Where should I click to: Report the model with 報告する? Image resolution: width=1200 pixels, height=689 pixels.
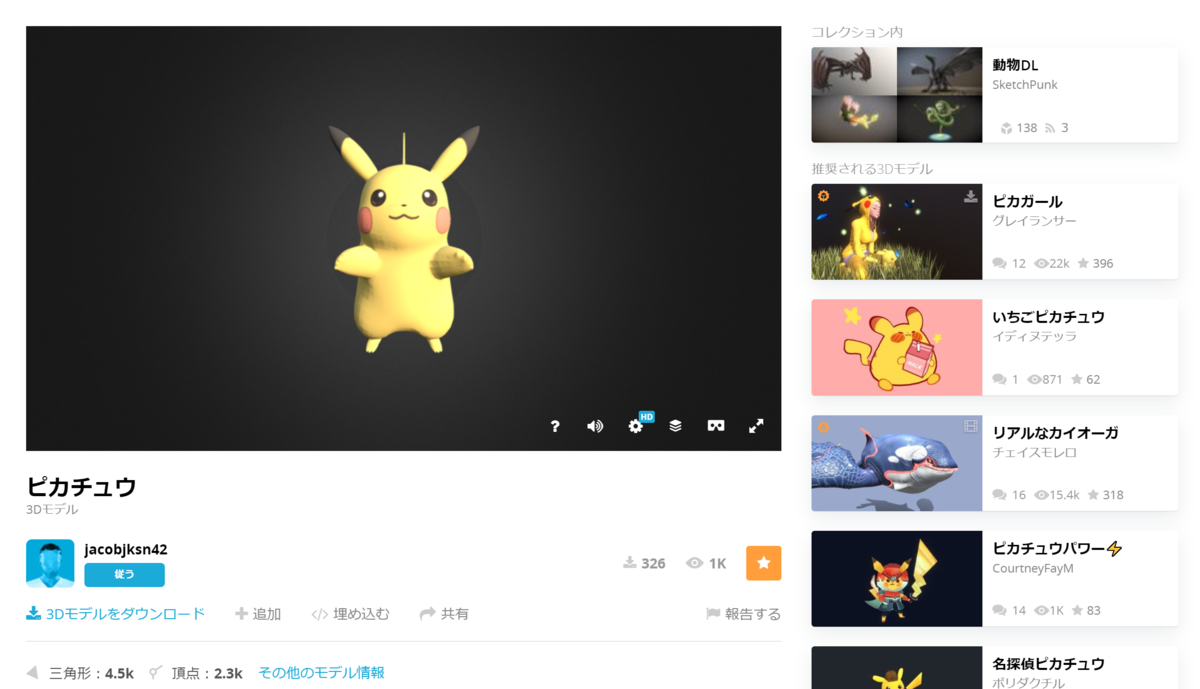pos(744,614)
